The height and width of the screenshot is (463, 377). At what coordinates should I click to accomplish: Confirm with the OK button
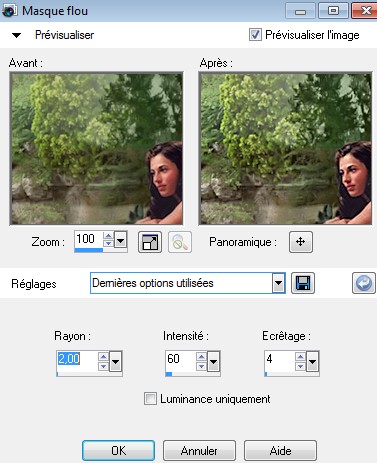[118, 451]
